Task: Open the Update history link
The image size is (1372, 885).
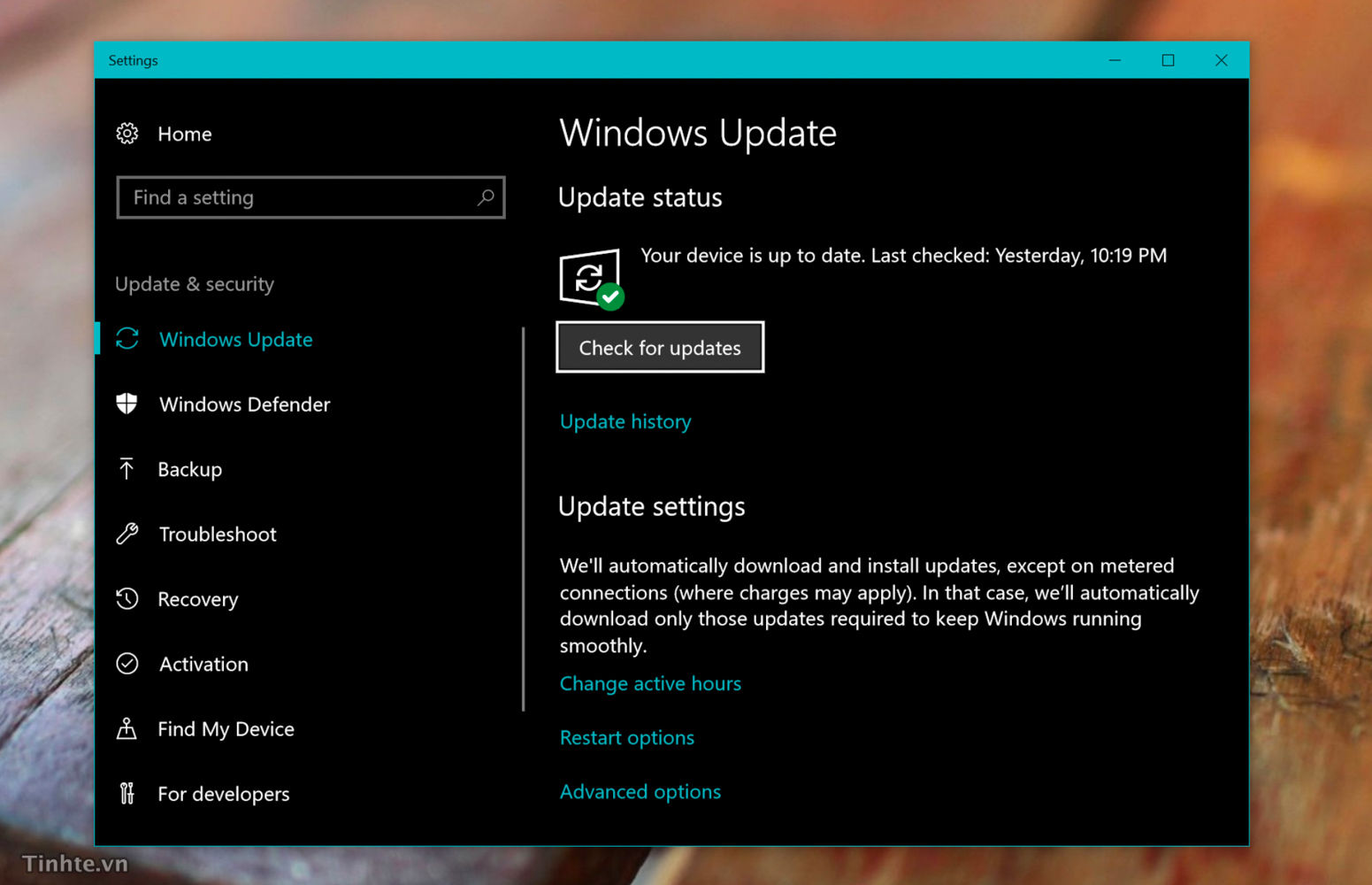Action: [625, 421]
